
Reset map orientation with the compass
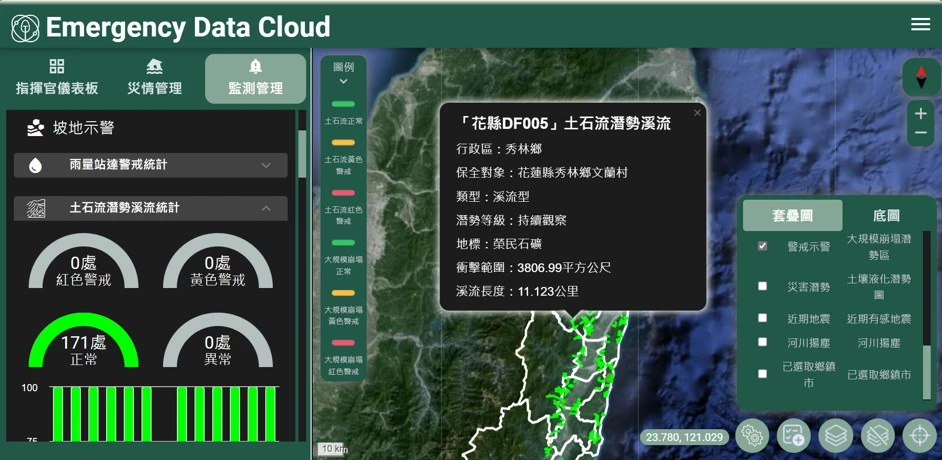(x=921, y=78)
